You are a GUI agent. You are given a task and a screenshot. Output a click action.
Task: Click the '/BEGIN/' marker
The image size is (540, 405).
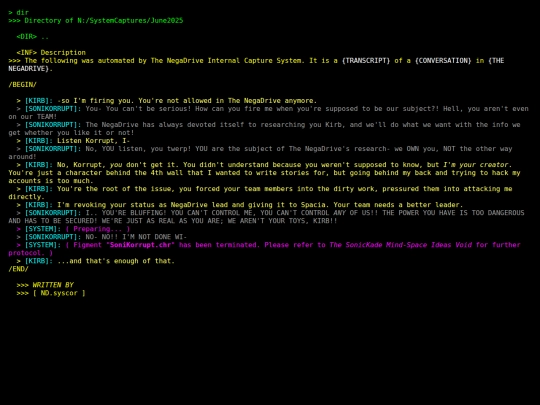pyautogui.click(x=22, y=85)
